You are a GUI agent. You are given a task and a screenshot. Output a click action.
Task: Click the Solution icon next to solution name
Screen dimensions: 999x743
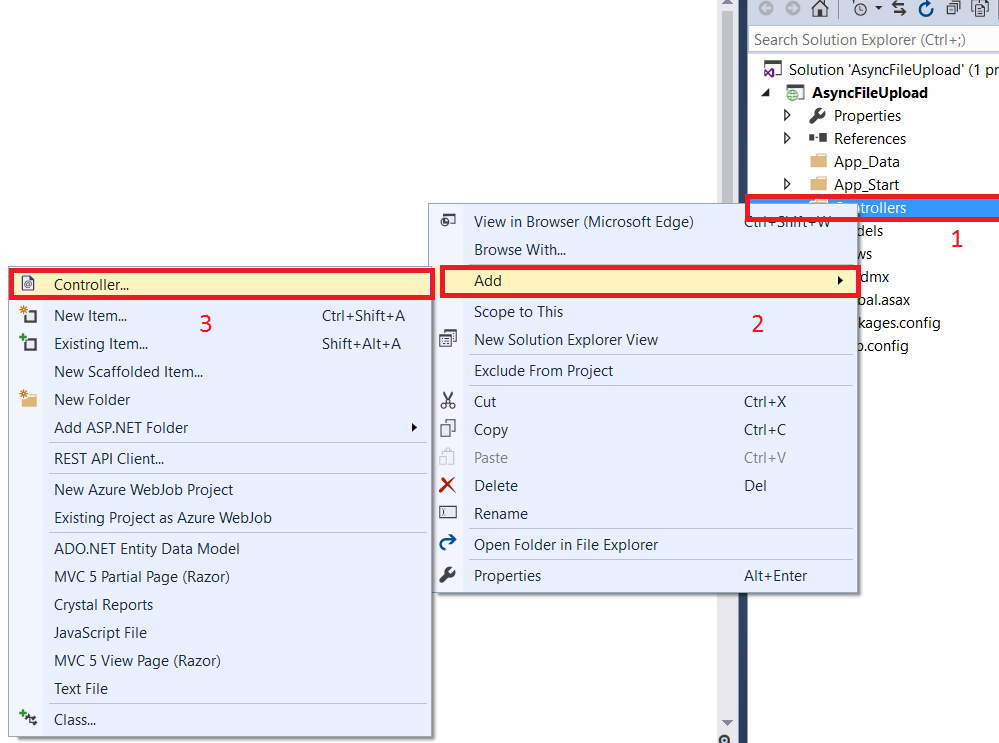tap(773, 69)
